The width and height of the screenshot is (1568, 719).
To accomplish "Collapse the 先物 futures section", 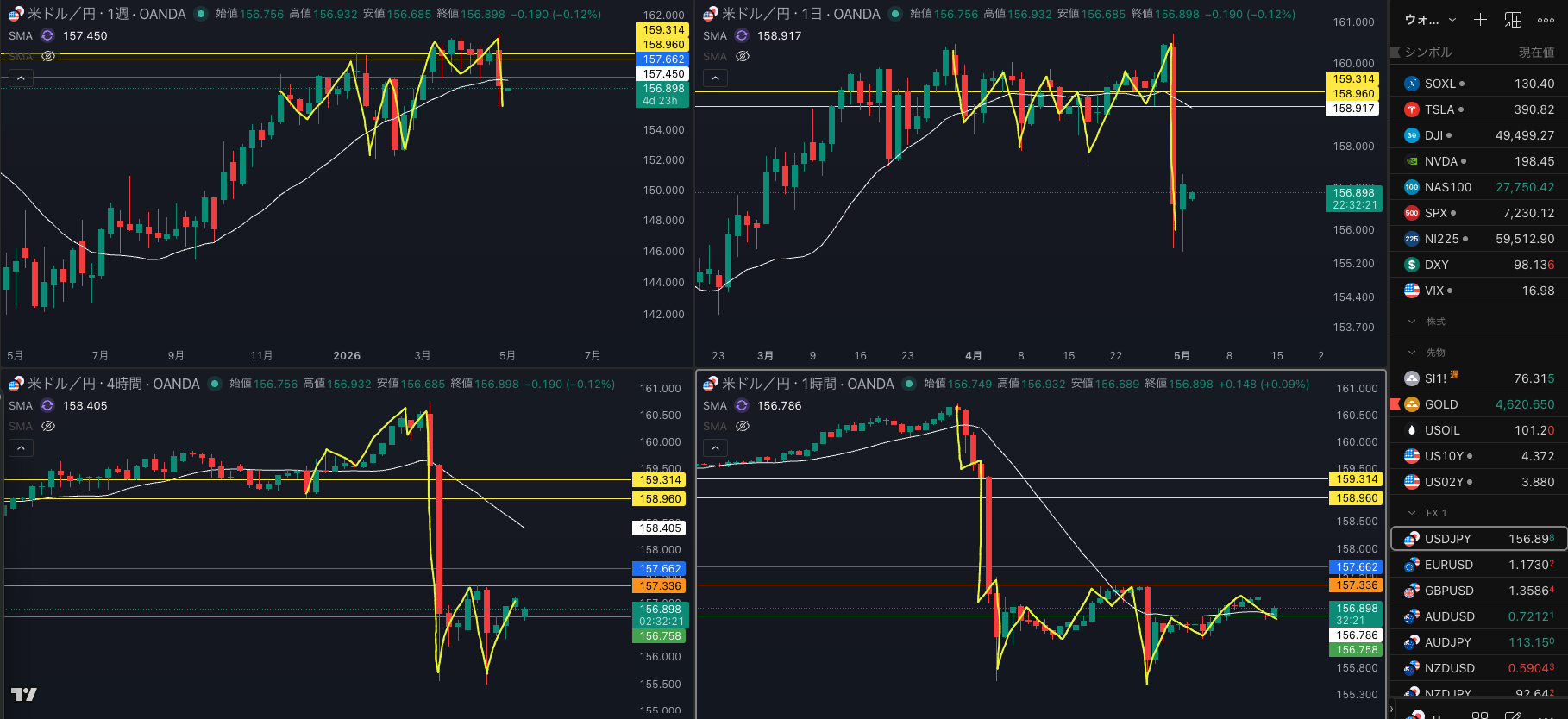I will pos(1412,352).
